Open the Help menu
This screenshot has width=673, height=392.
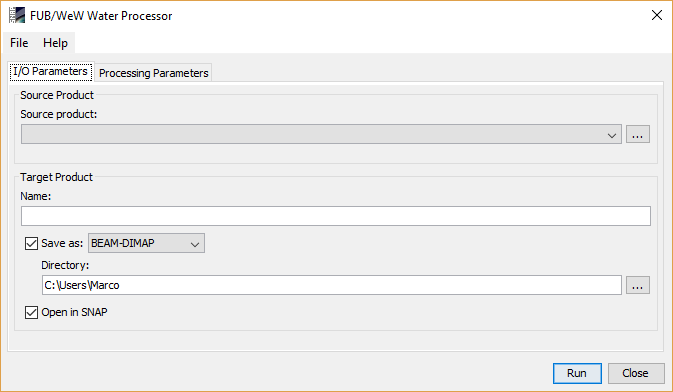click(x=55, y=43)
